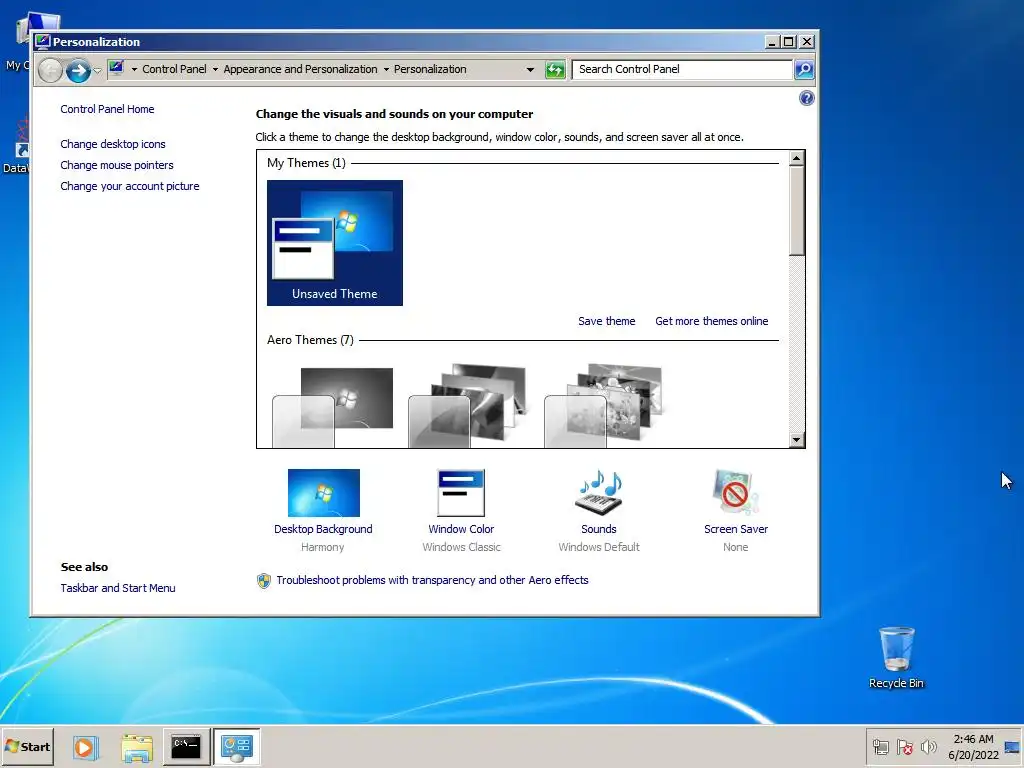Open Windows Explorer folder on taskbar
This screenshot has width=1024, height=768.
(136, 748)
